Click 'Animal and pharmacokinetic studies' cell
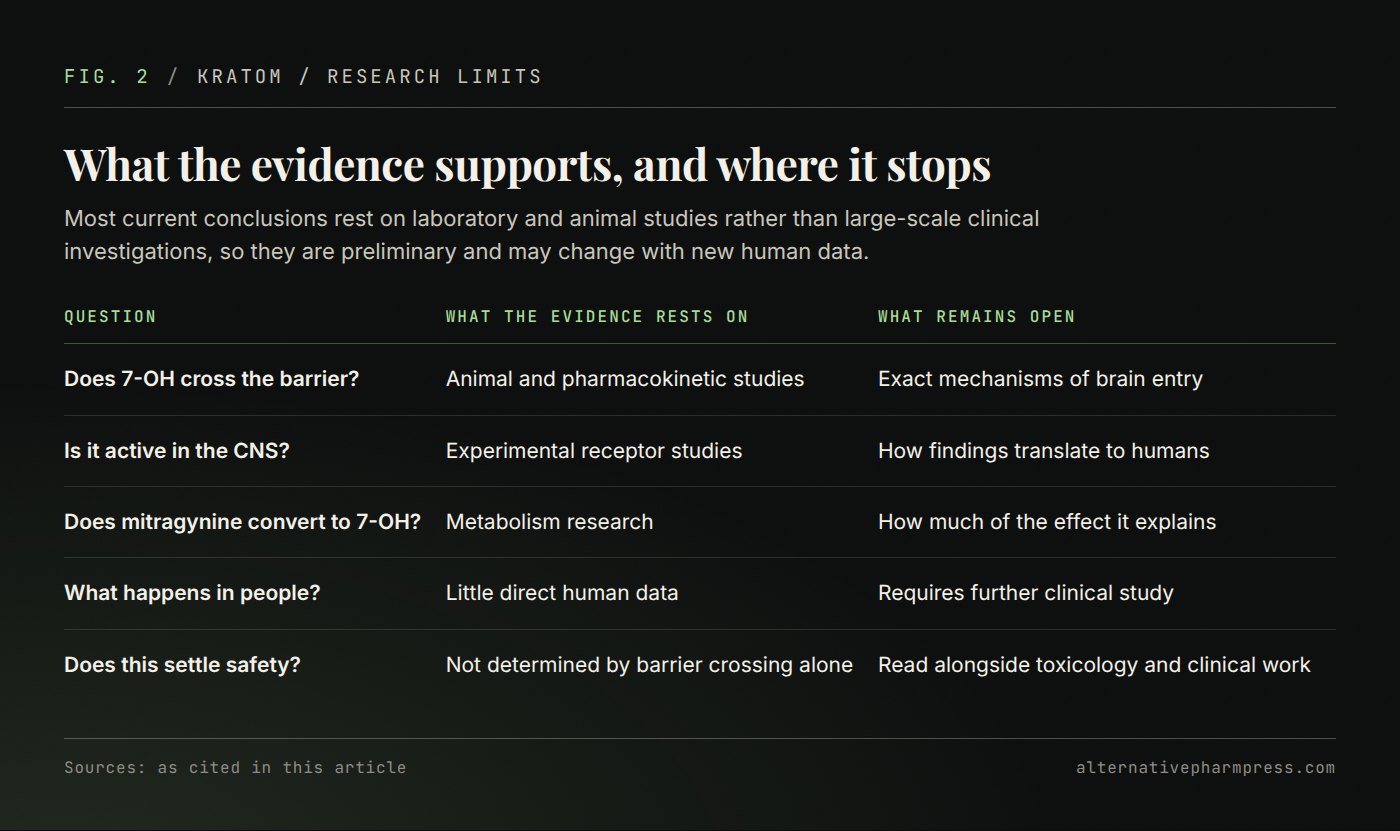 click(x=625, y=379)
